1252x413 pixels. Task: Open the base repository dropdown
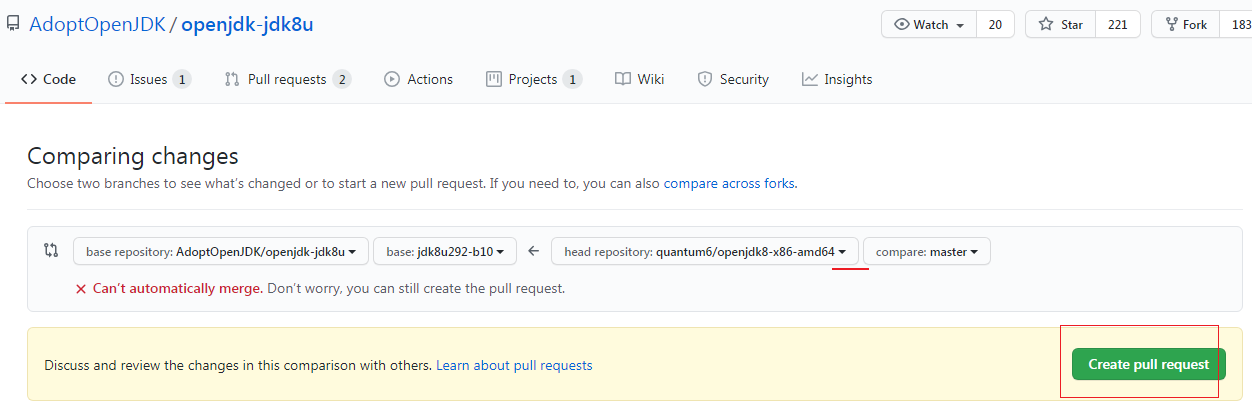221,251
